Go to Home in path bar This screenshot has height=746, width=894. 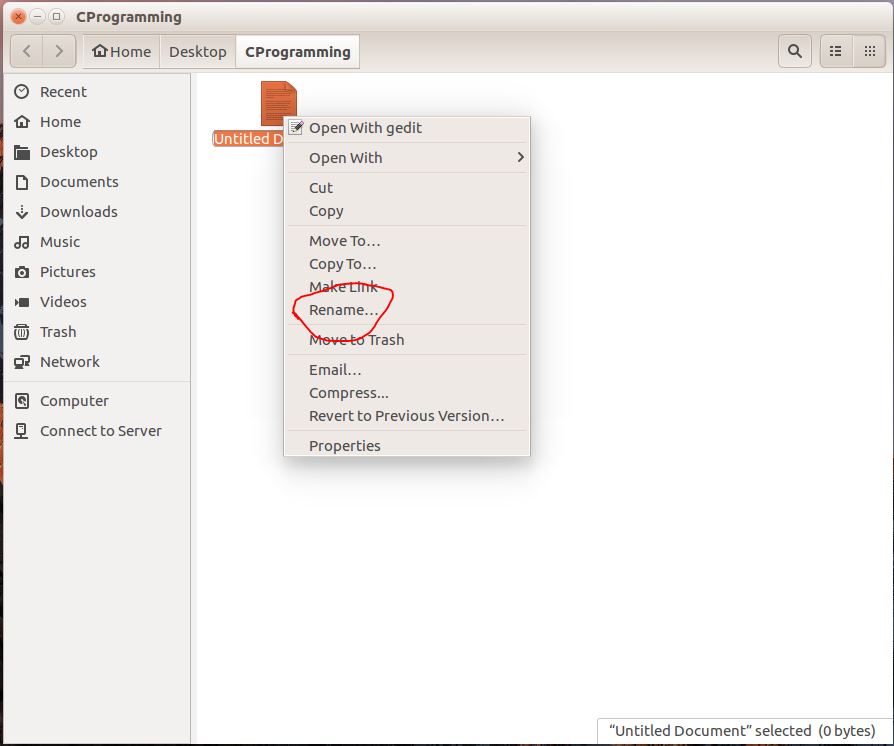pos(122,51)
